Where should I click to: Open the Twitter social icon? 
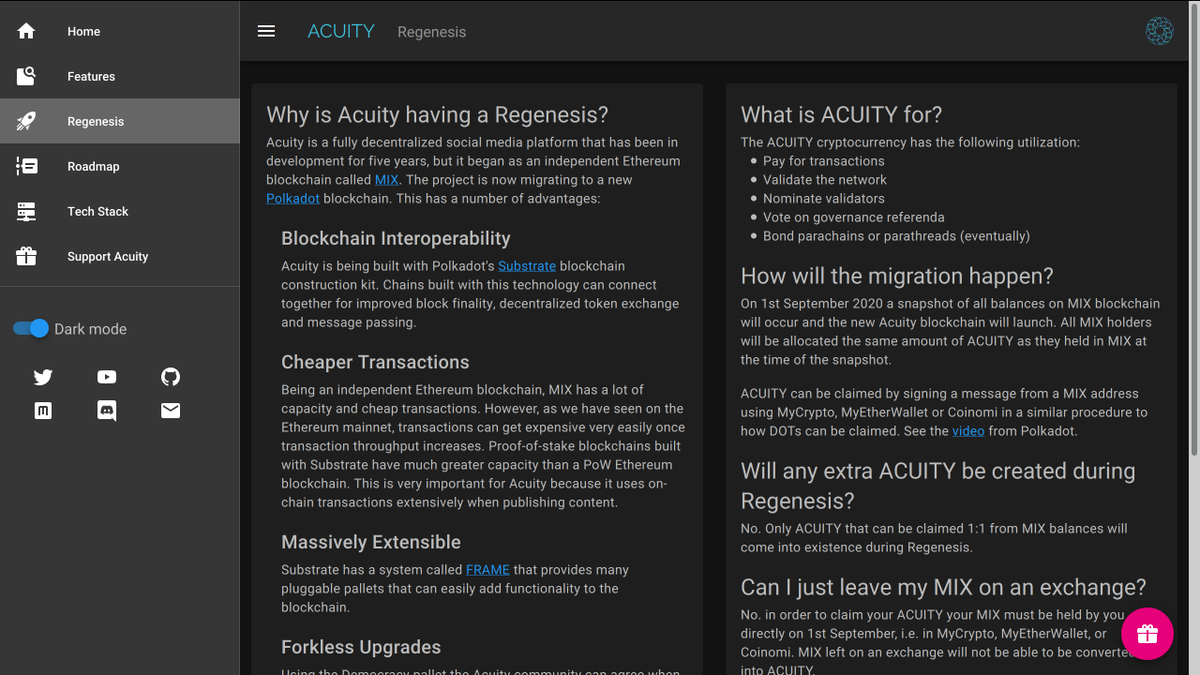pyautogui.click(x=43, y=377)
